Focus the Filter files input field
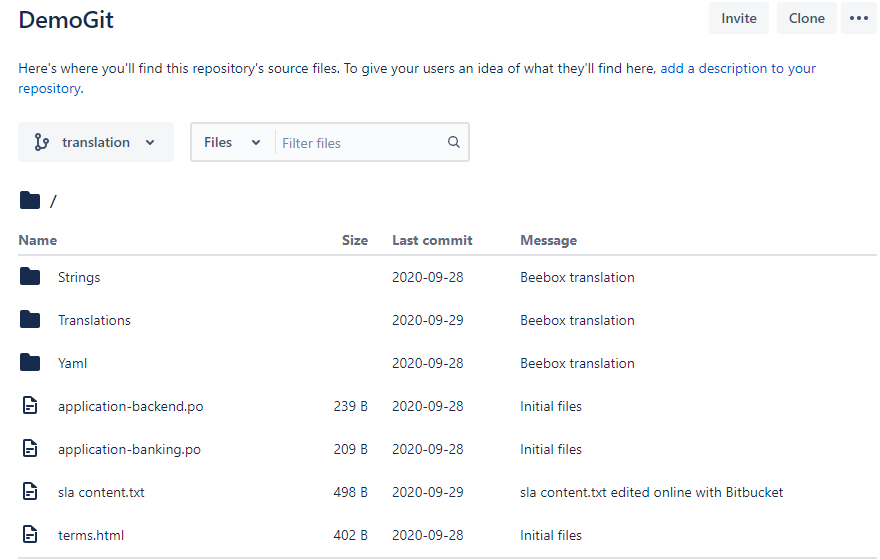Screen dimensions: 880x560 360,143
